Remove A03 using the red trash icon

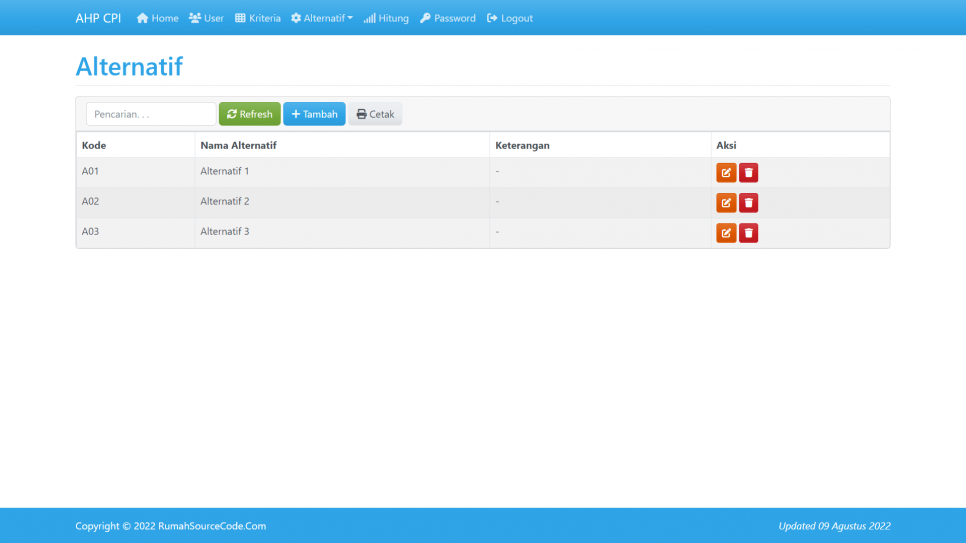[x=748, y=233]
